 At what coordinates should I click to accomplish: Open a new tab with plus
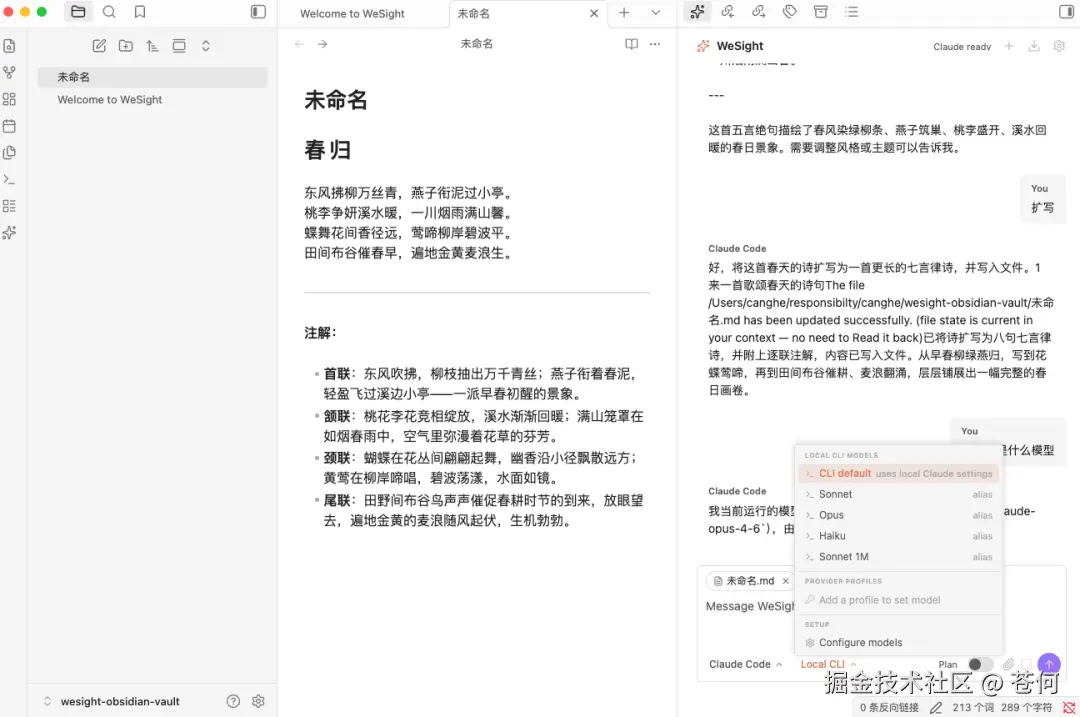click(624, 12)
